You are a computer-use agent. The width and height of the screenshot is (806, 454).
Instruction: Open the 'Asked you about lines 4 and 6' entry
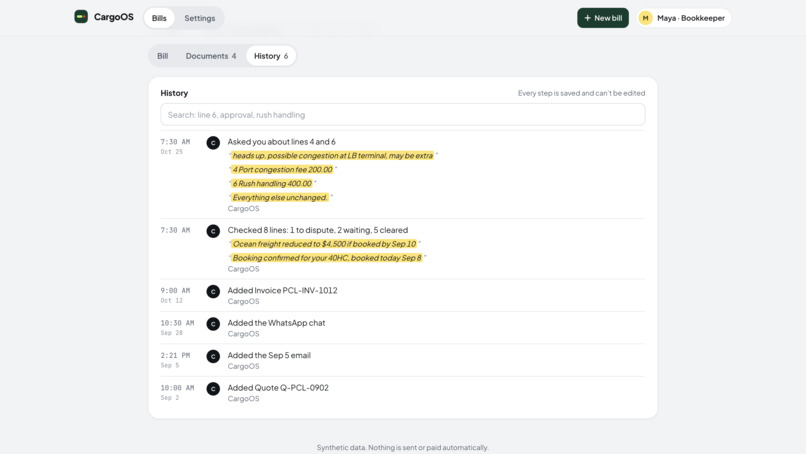(x=281, y=141)
